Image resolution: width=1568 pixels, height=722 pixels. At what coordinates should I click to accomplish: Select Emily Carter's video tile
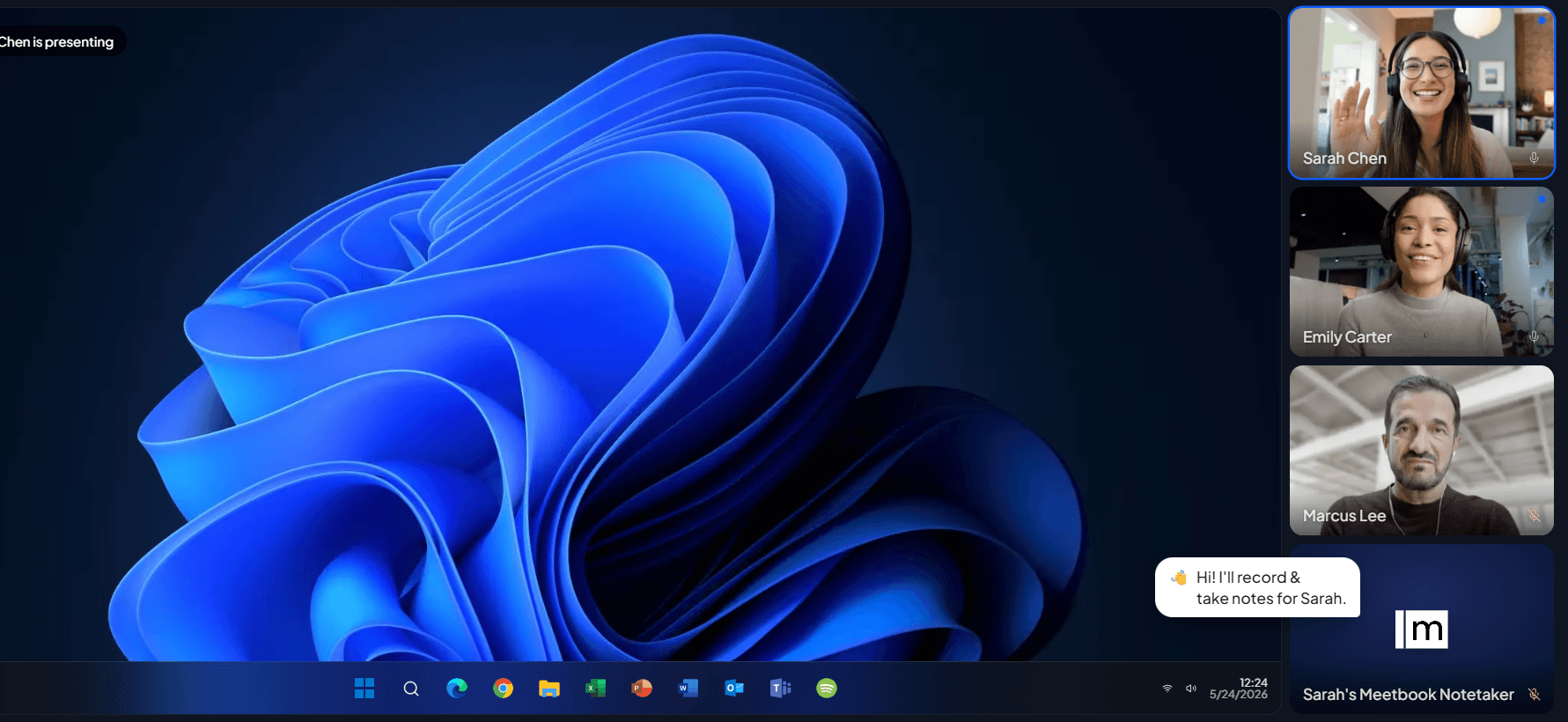[1422, 271]
